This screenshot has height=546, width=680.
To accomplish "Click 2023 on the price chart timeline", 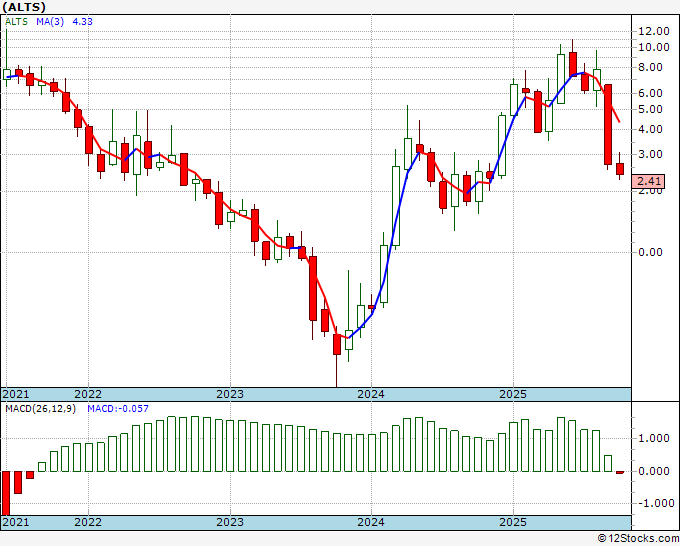I will pyautogui.click(x=230, y=394).
